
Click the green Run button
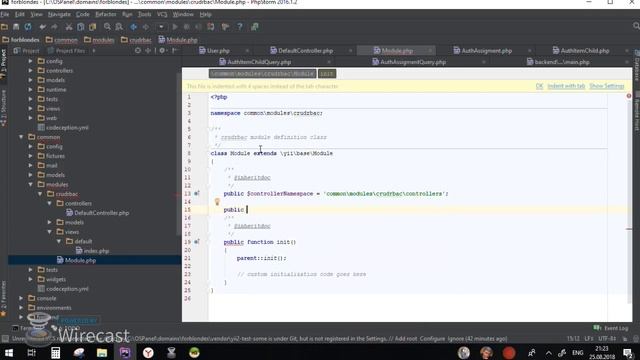(x=175, y=27)
